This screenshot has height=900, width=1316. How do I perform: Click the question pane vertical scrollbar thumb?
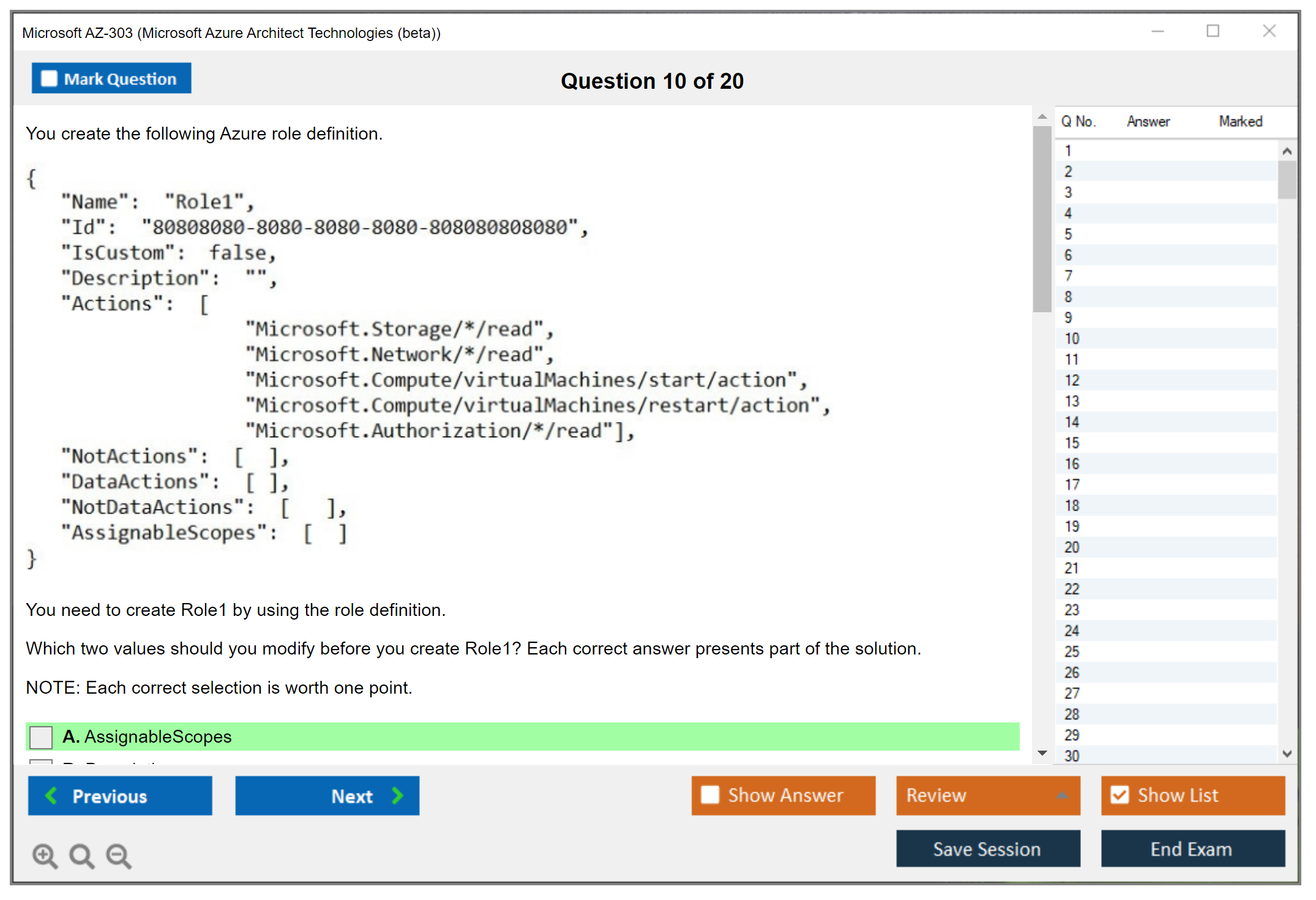(x=1042, y=219)
